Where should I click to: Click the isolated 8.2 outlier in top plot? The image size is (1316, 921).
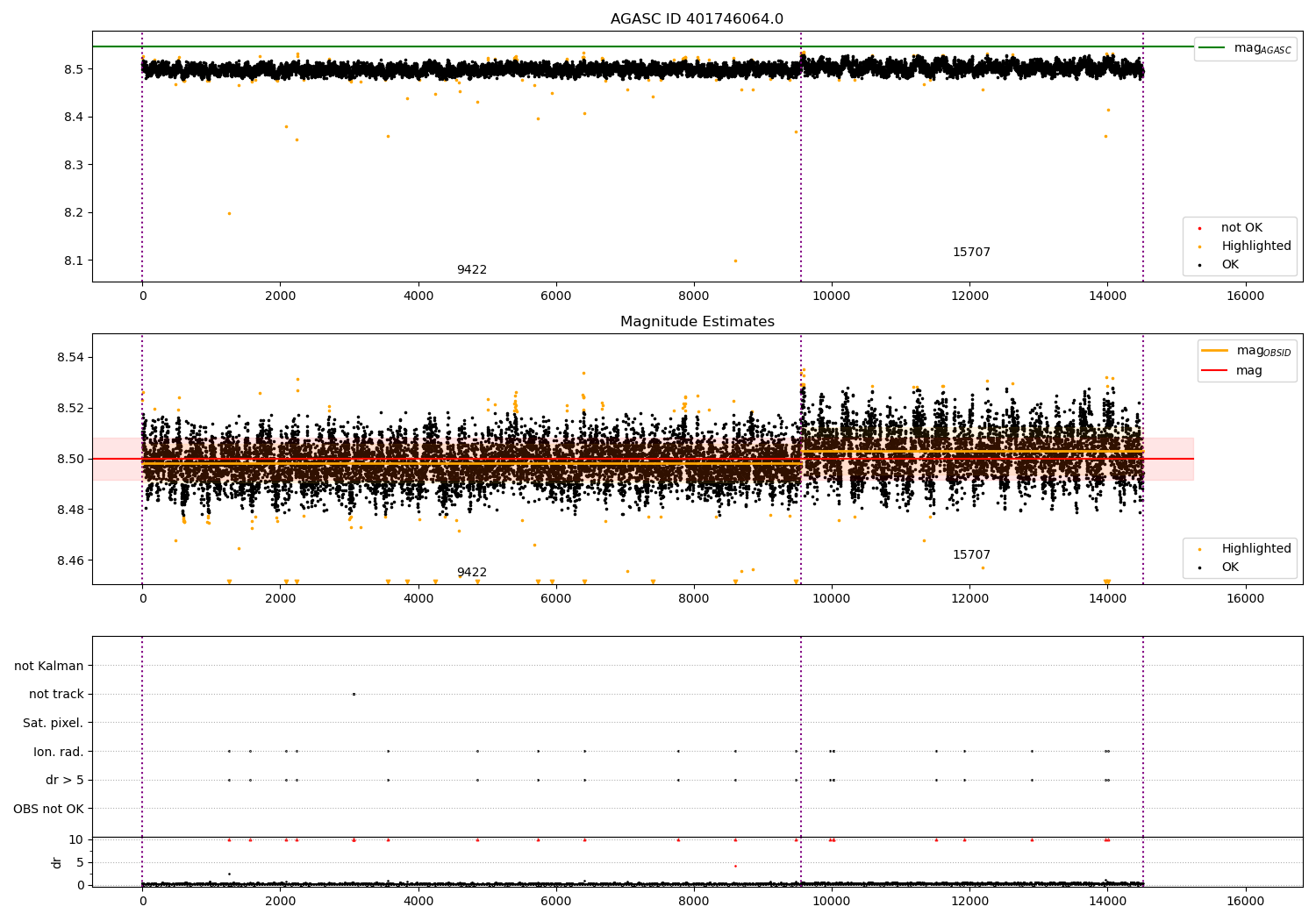(x=229, y=213)
